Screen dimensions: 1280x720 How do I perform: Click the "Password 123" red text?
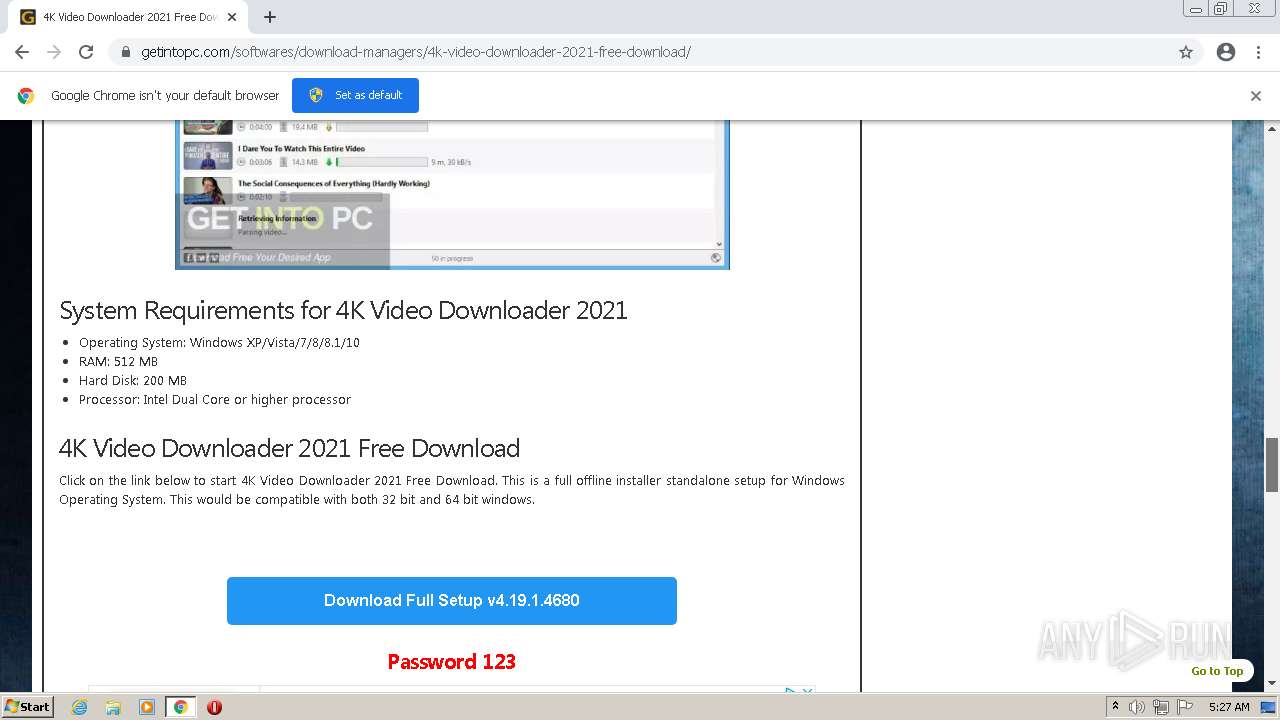(452, 662)
